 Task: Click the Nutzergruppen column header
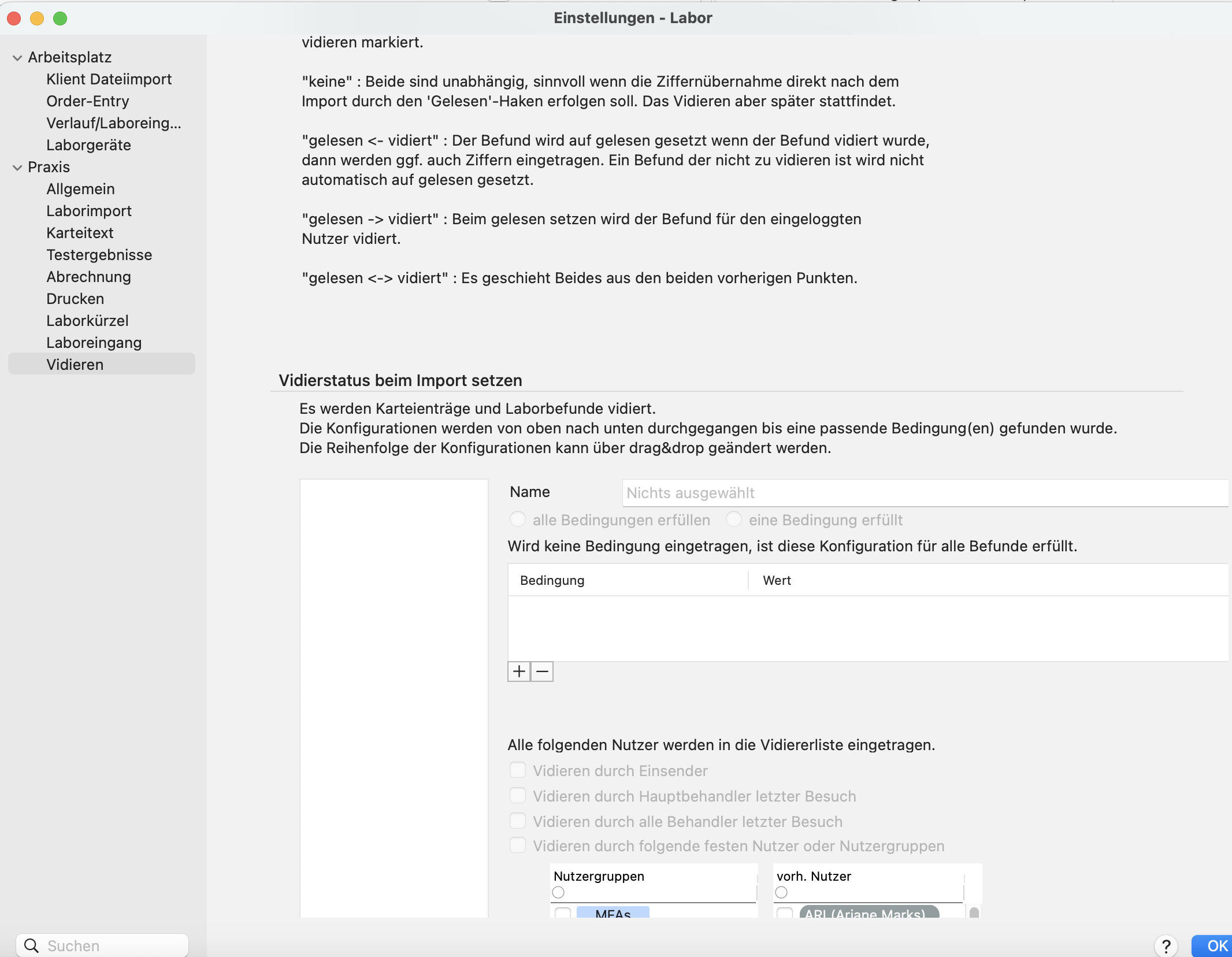pos(599,876)
